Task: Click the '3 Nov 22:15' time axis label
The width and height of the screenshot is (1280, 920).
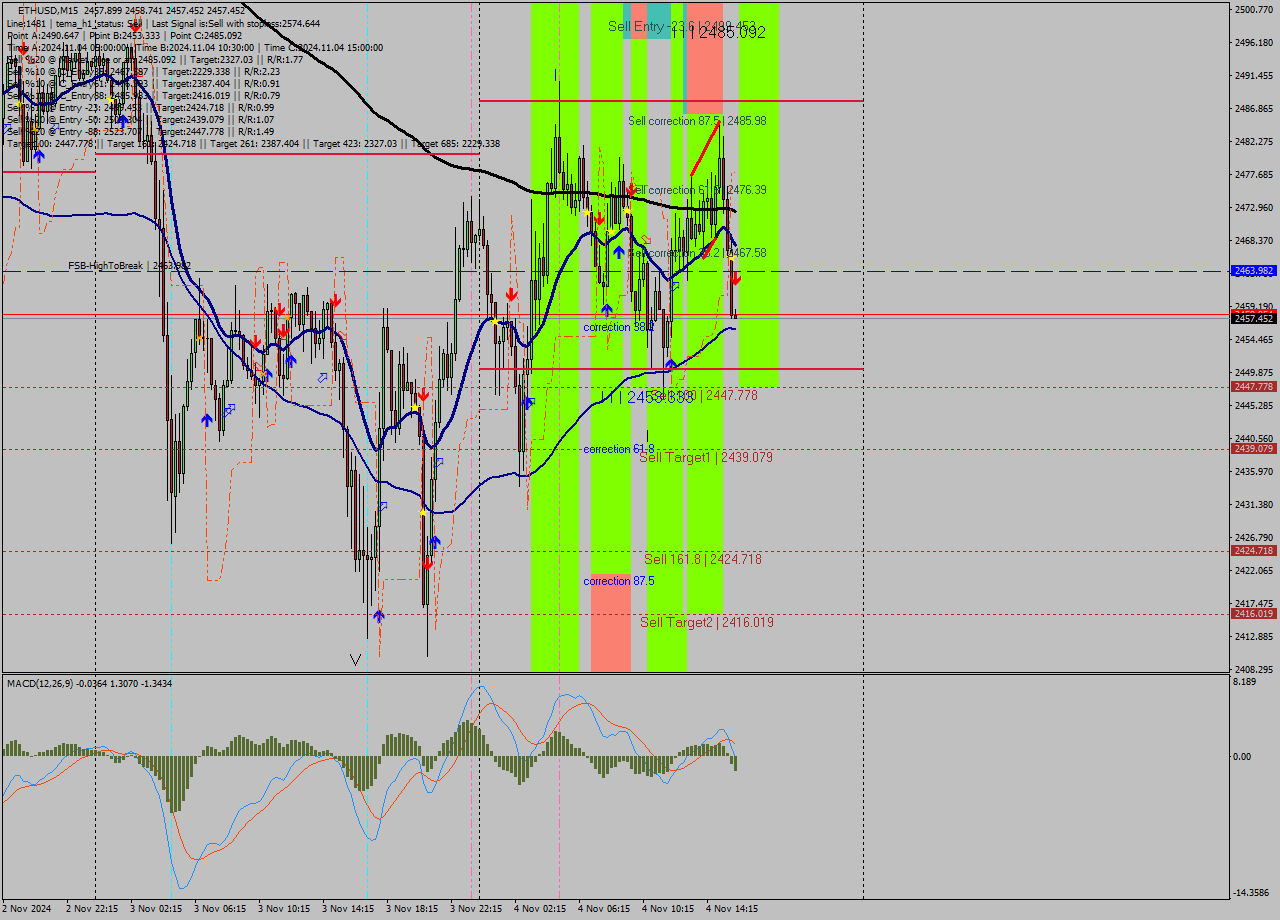Action: (x=476, y=909)
